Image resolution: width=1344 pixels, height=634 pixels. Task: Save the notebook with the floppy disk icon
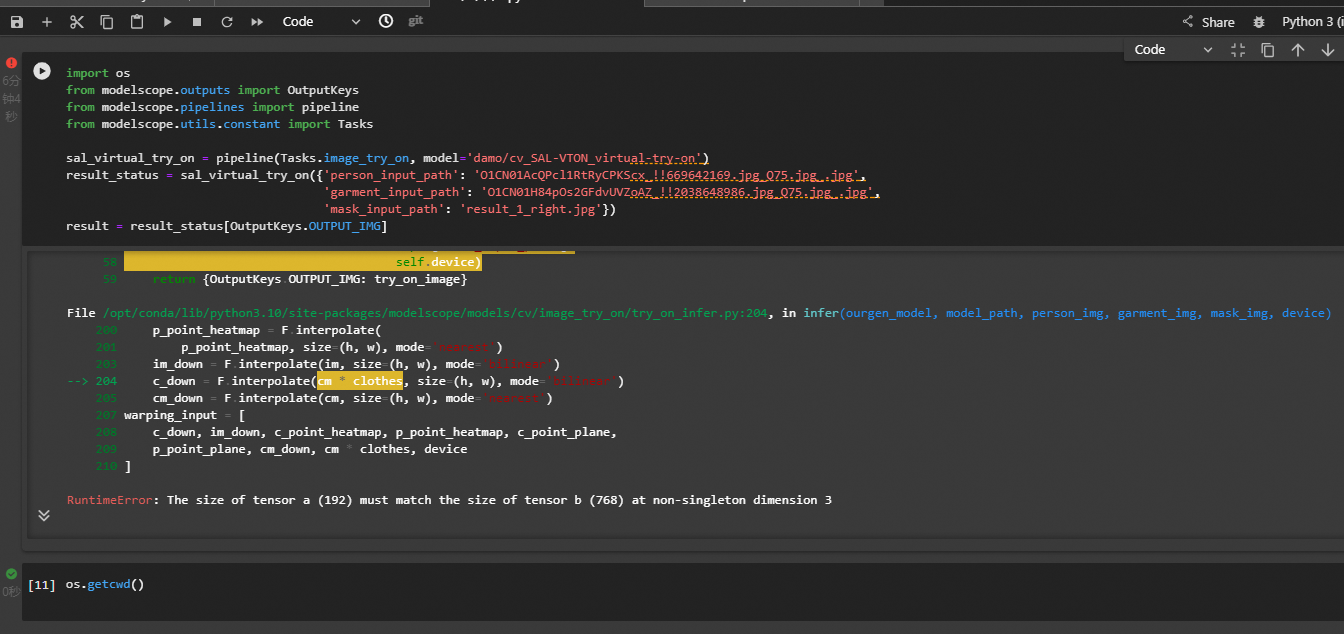tap(17, 22)
